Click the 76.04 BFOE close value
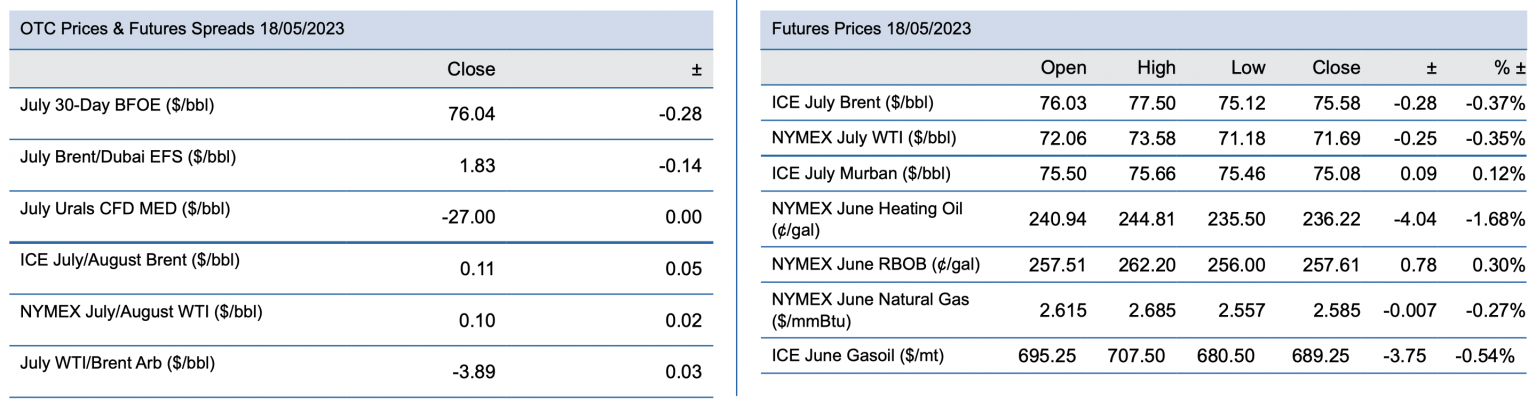Image resolution: width=1536 pixels, height=409 pixels. [475, 114]
